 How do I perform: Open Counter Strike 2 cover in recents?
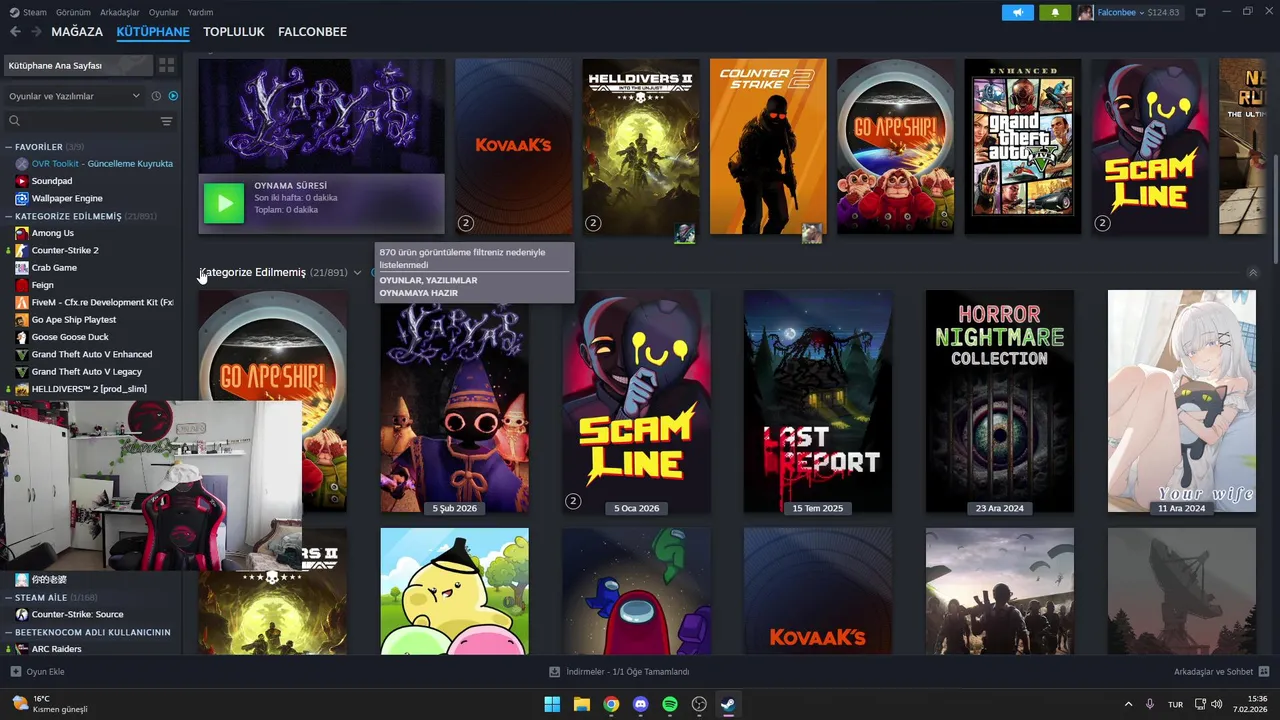768,146
